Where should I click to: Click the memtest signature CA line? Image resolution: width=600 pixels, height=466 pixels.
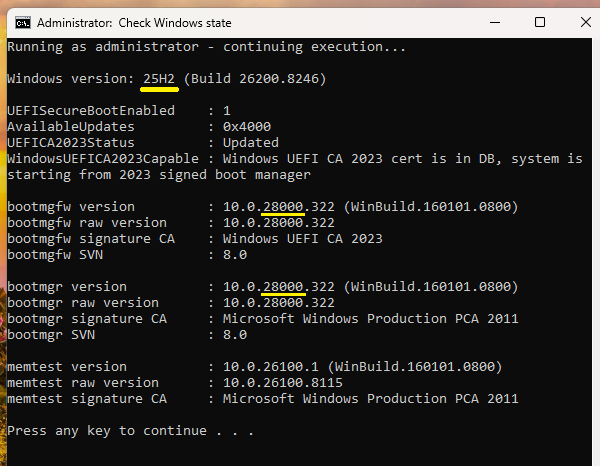260,398
